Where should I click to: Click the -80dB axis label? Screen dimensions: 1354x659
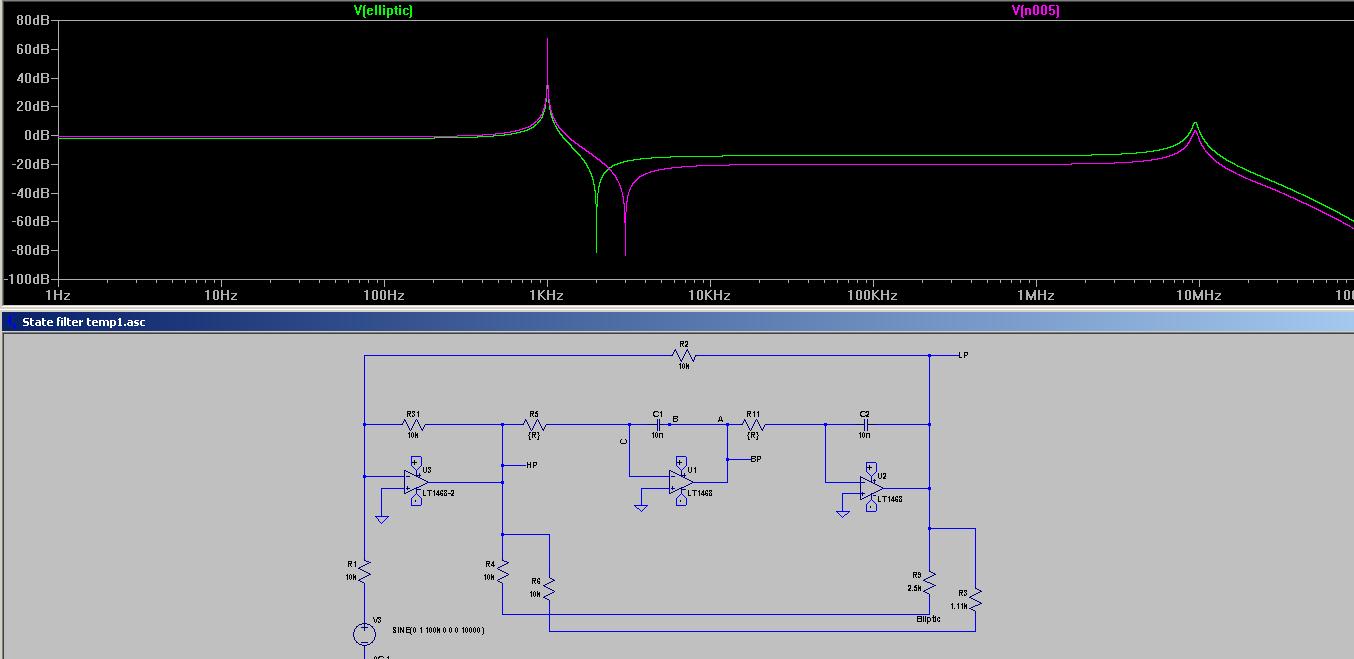30,249
